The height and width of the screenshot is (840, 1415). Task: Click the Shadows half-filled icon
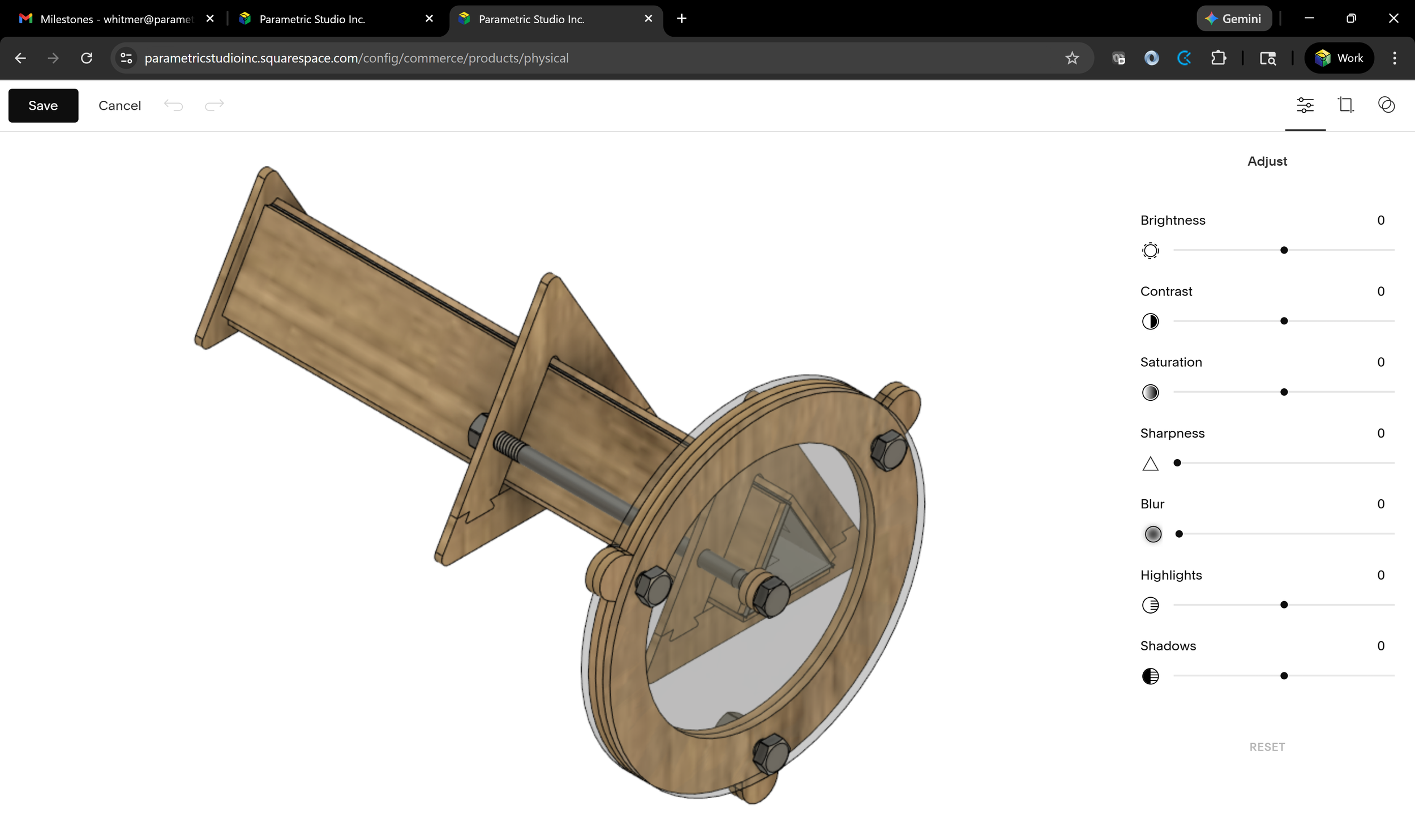[x=1150, y=676]
